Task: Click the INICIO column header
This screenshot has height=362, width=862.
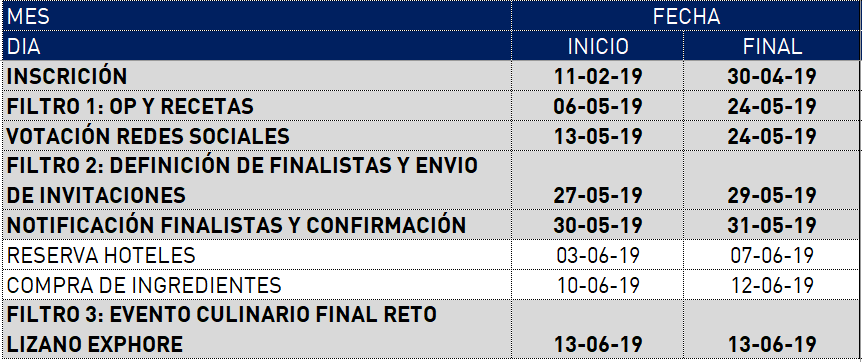Action: coord(598,46)
